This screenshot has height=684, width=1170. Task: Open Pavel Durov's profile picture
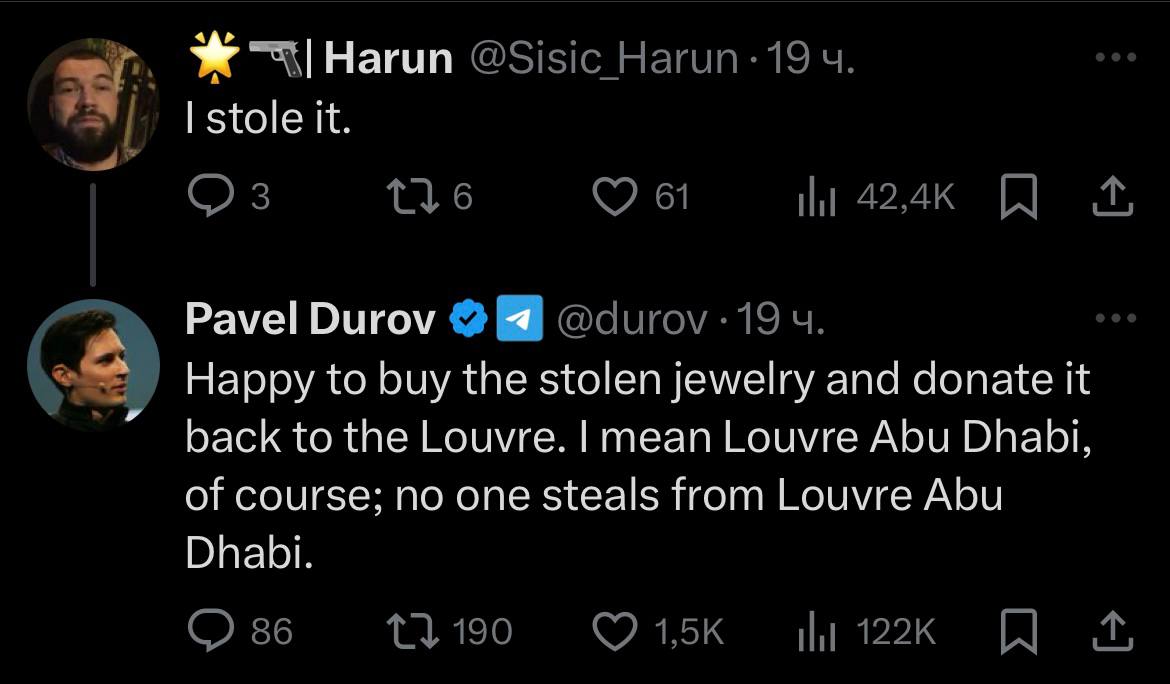coord(92,365)
